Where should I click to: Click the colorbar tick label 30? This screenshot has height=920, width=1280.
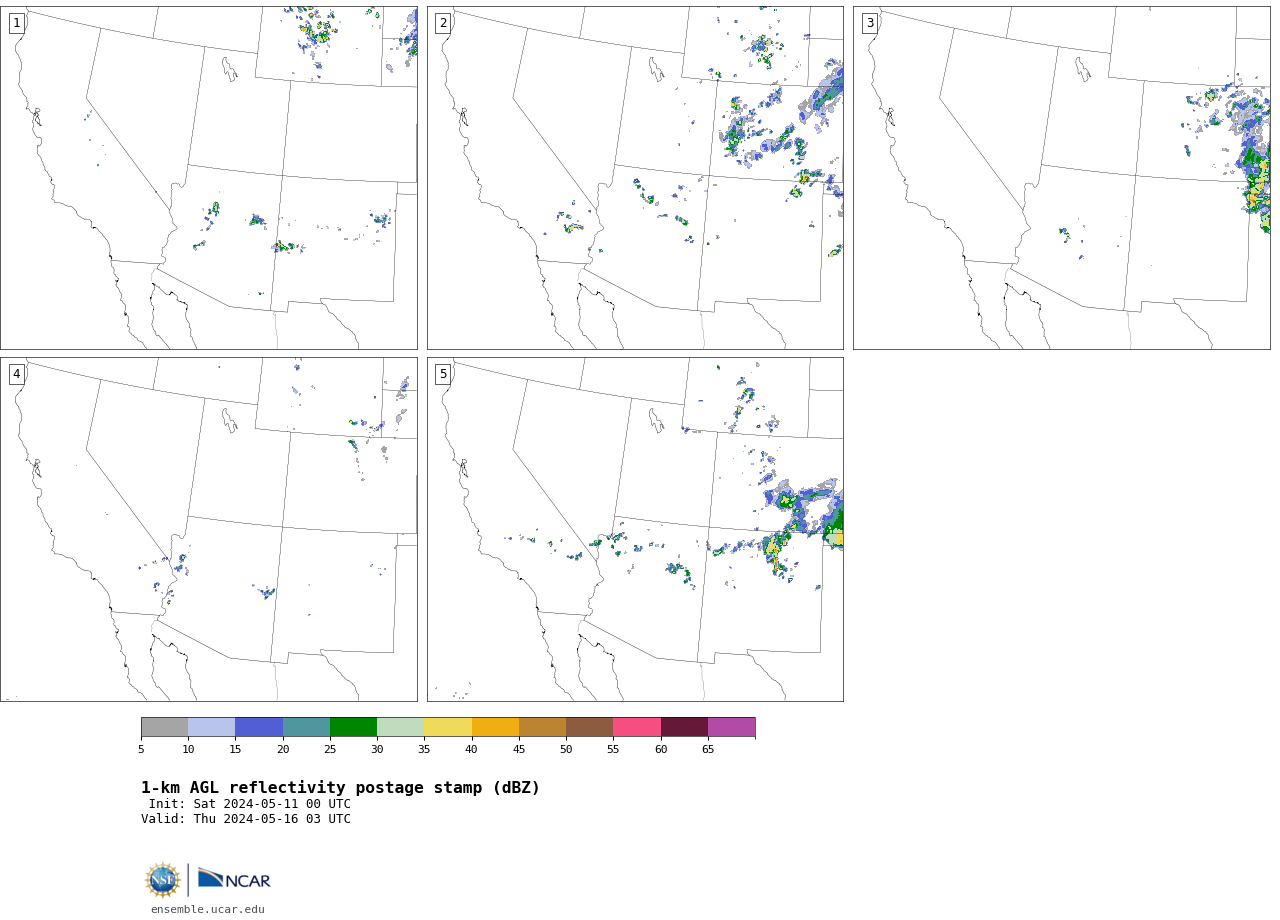[377, 750]
